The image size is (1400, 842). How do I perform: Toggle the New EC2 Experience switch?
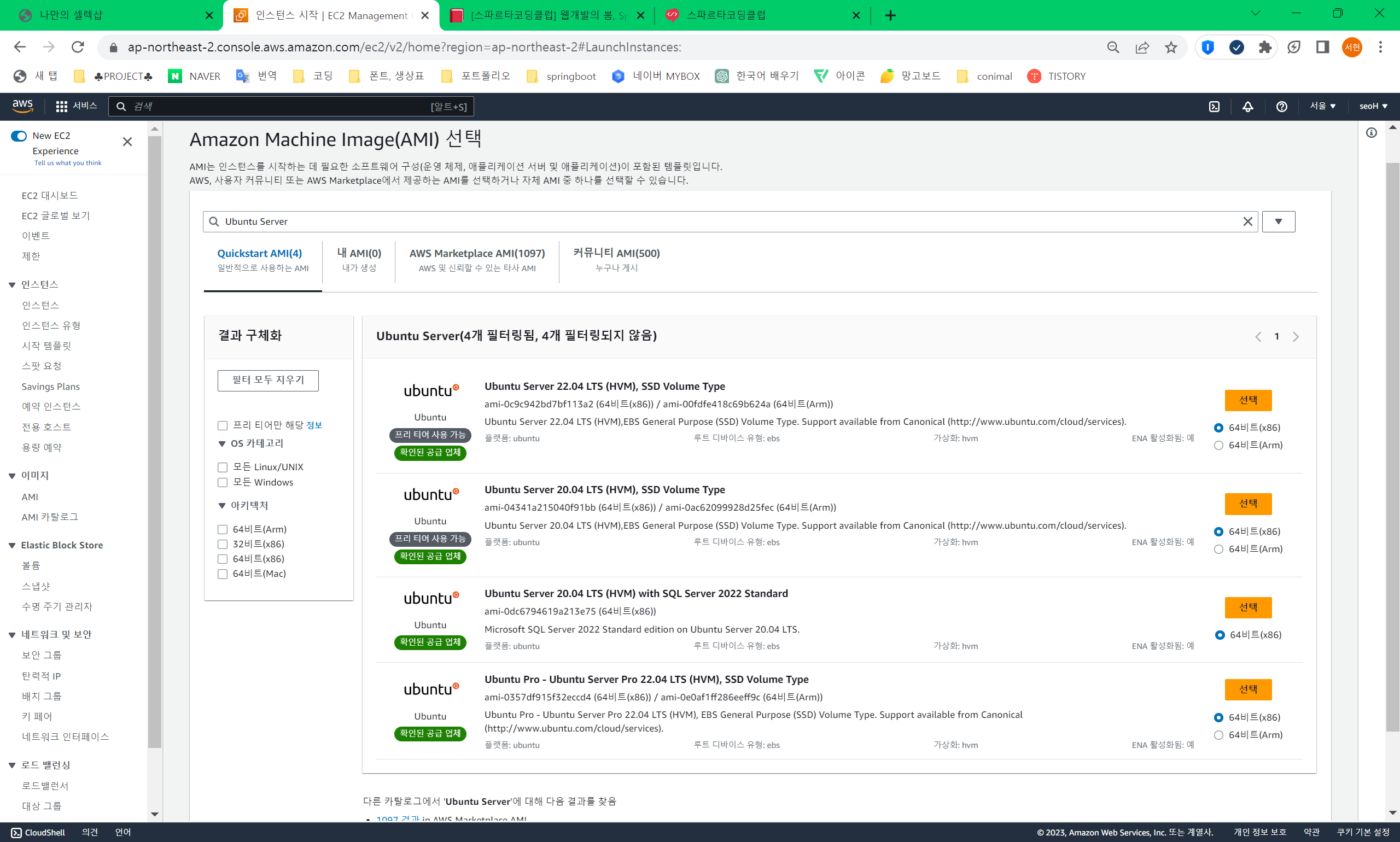click(x=19, y=136)
